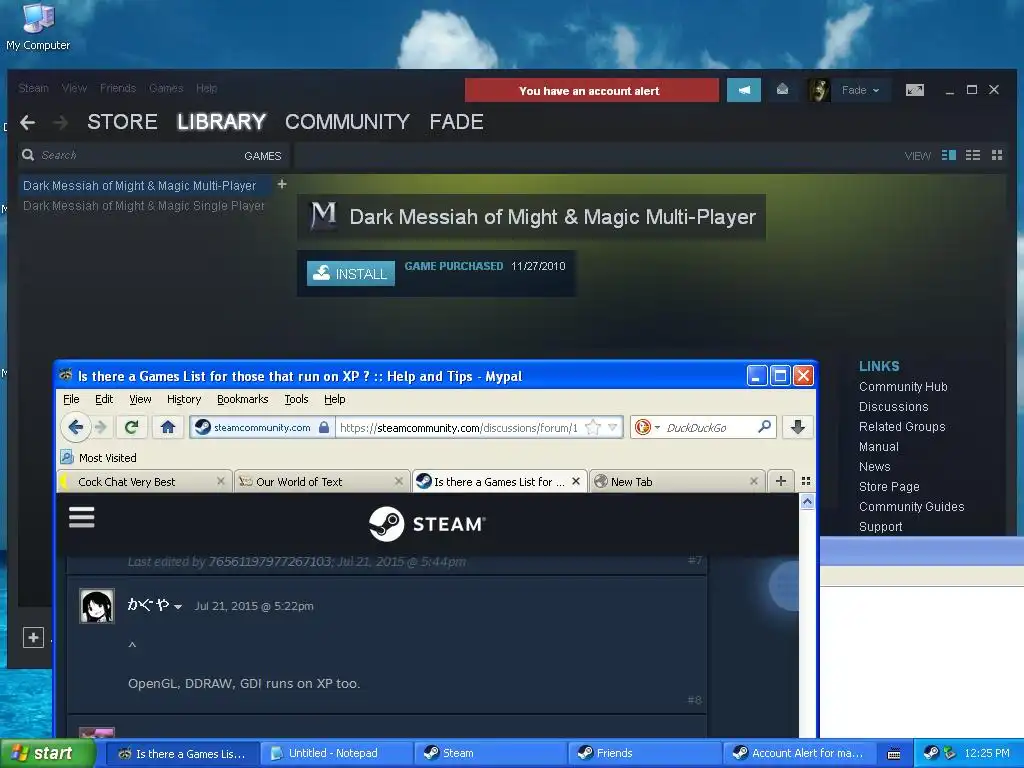Switch to the New Tab tab
This screenshot has width=1024, height=768.
pos(677,481)
